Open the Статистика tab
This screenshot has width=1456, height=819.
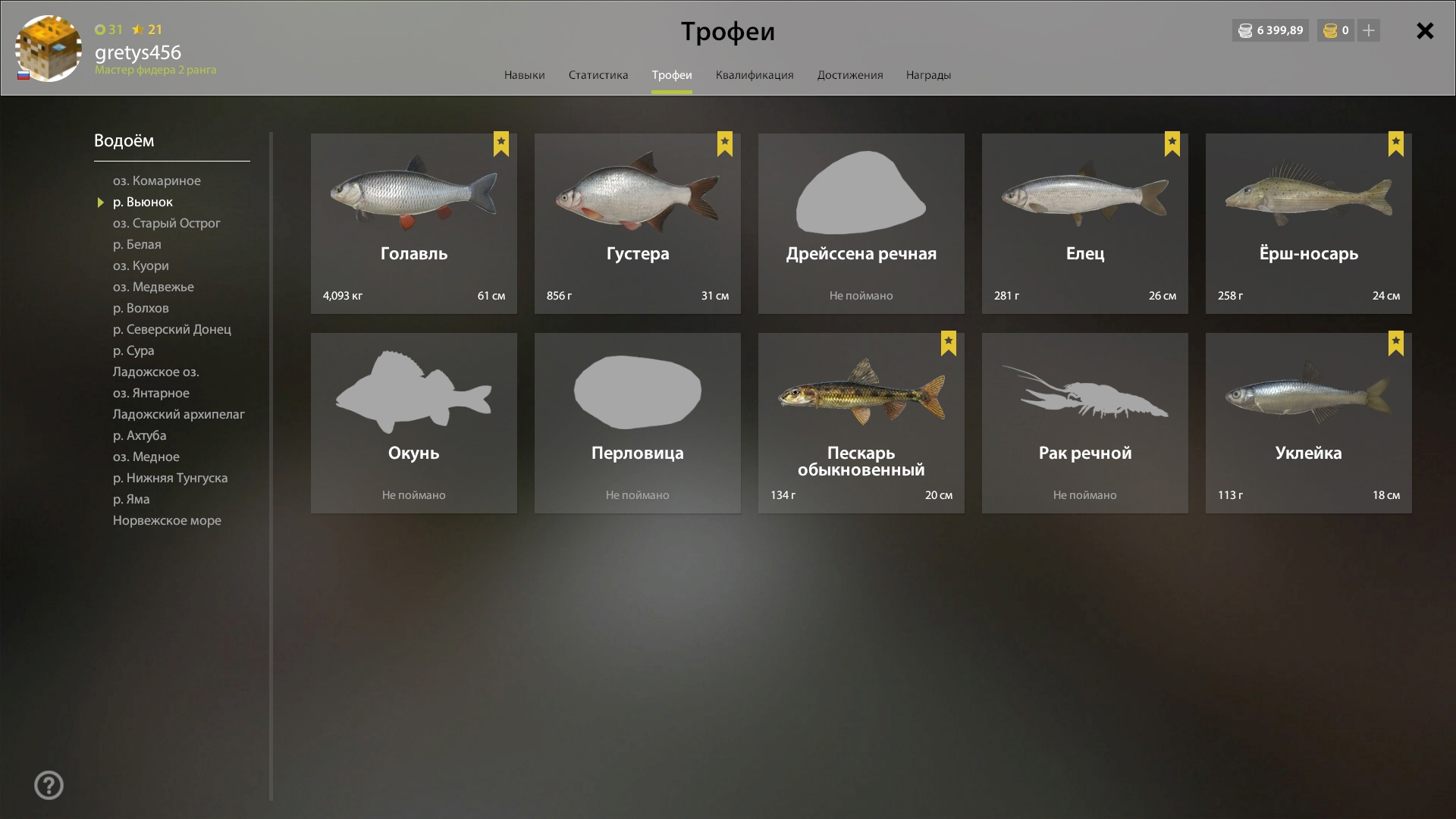coord(598,75)
